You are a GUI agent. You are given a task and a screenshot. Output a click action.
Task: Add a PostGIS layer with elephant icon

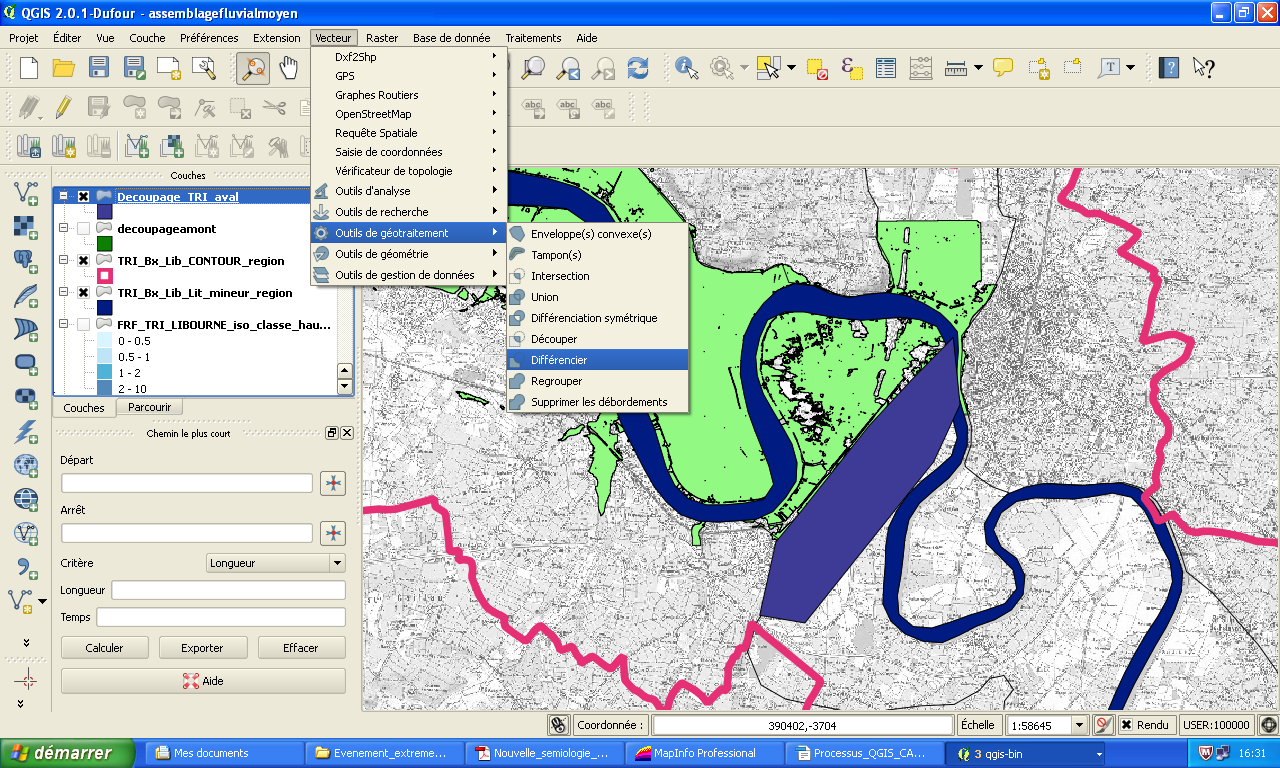tap(25, 261)
